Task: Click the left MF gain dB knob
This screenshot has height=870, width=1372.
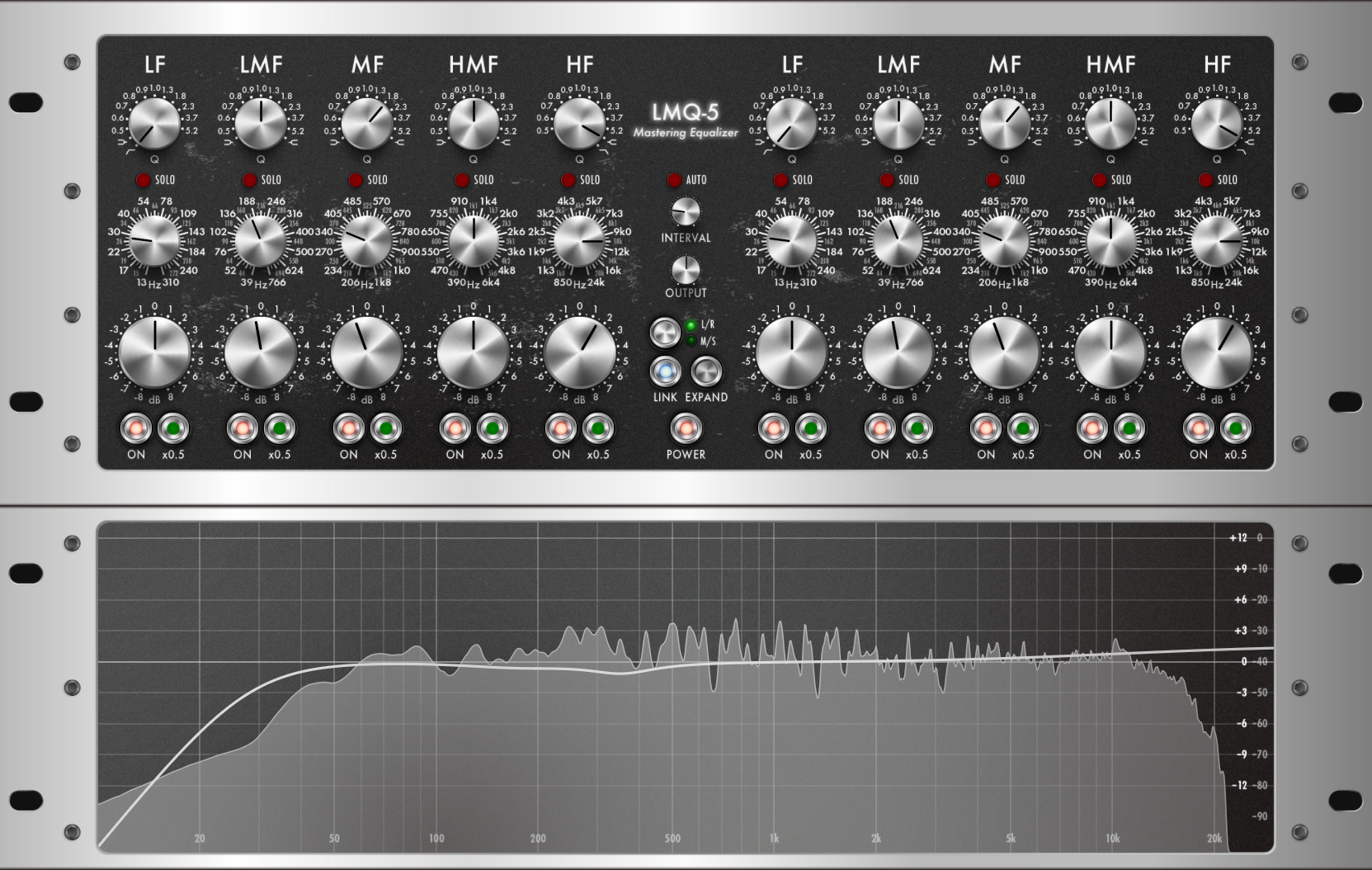Action: [367, 352]
